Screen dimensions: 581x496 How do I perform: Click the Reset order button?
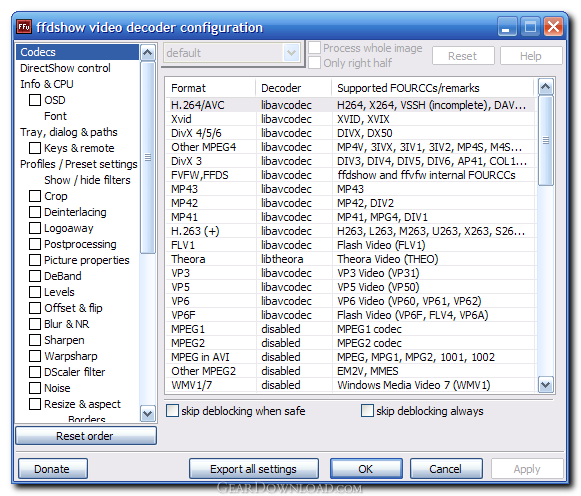pyautogui.click(x=86, y=436)
